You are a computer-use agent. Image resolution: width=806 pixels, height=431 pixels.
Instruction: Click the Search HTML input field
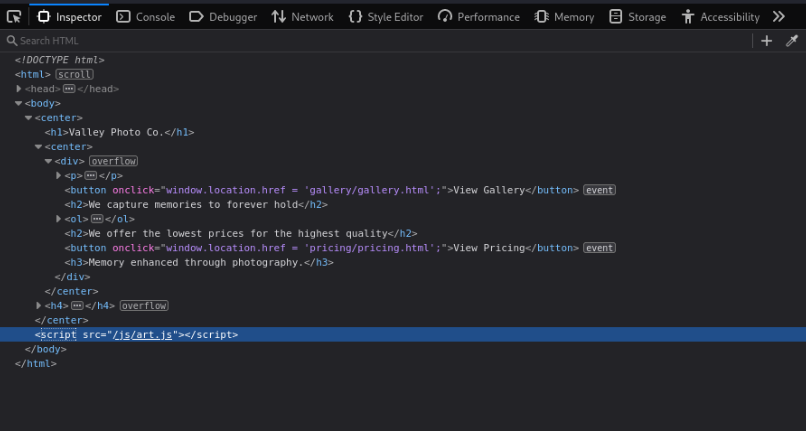[x=380, y=41]
